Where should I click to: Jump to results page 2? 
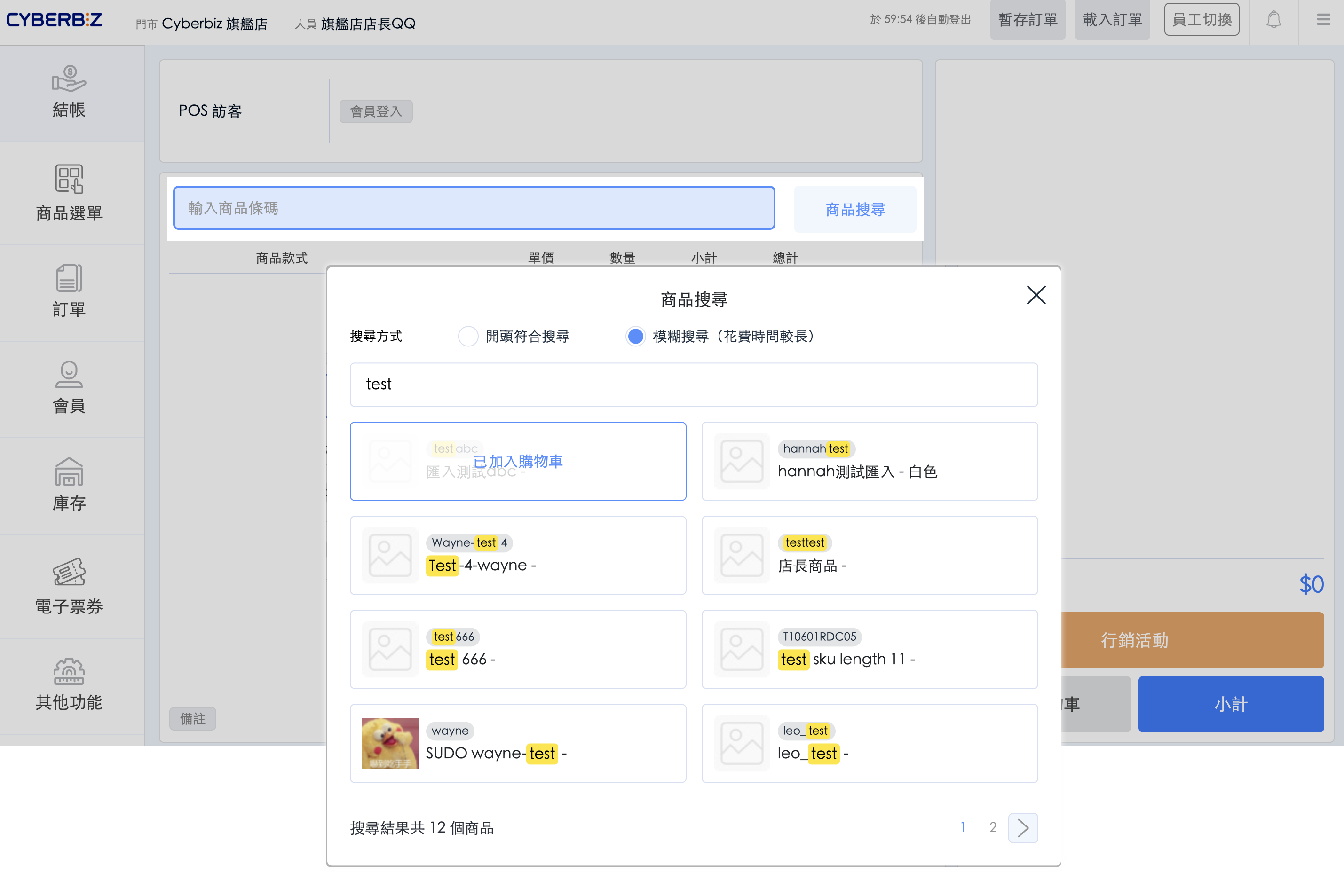[993, 827]
